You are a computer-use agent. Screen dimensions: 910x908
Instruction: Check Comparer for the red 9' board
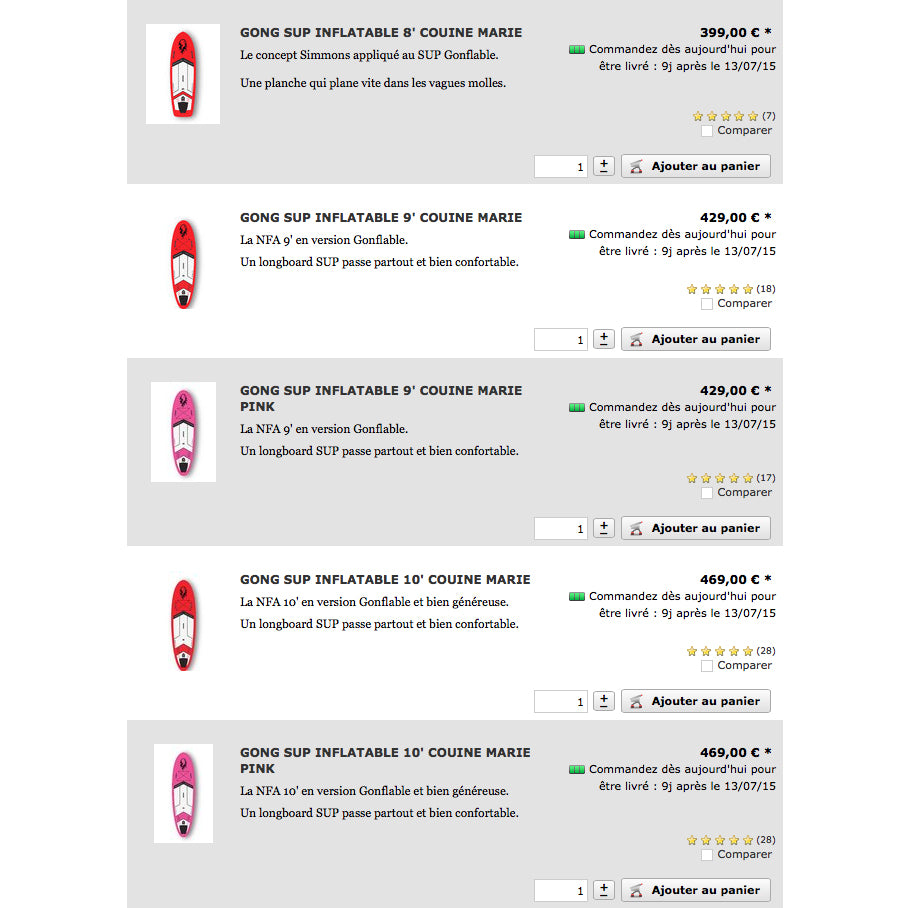[707, 304]
